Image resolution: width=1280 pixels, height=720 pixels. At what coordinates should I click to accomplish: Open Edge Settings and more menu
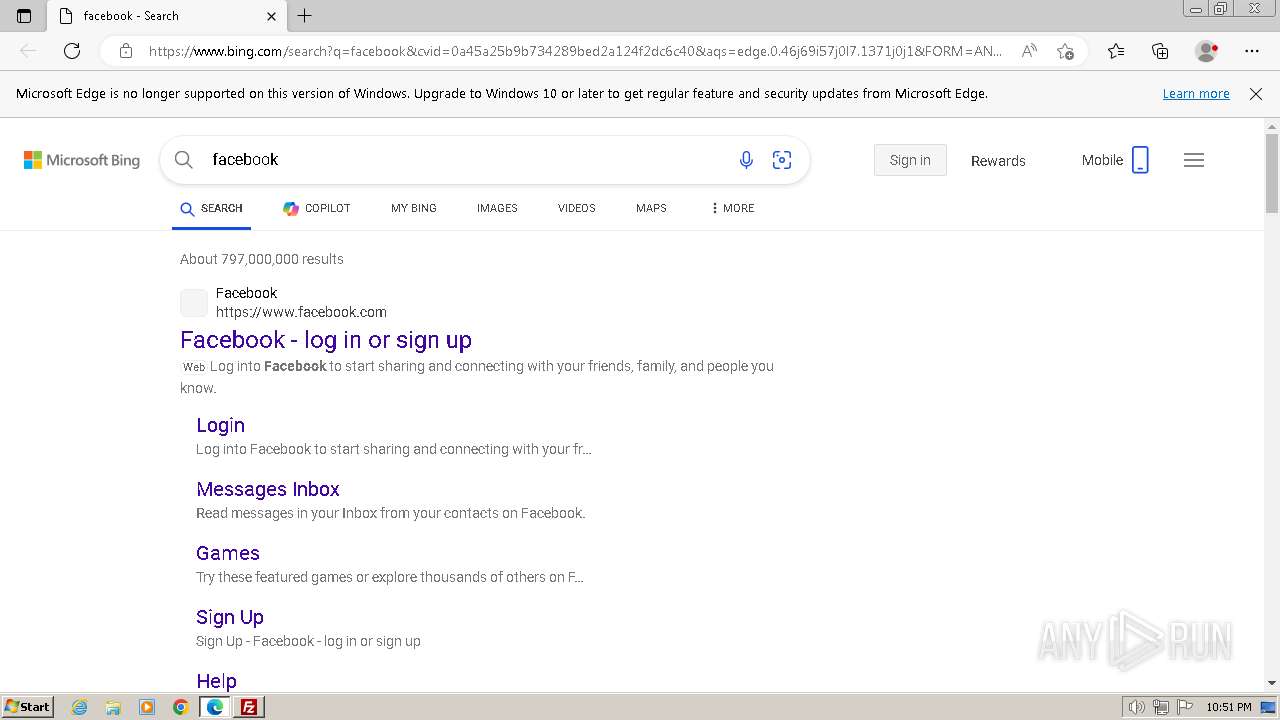click(1252, 51)
